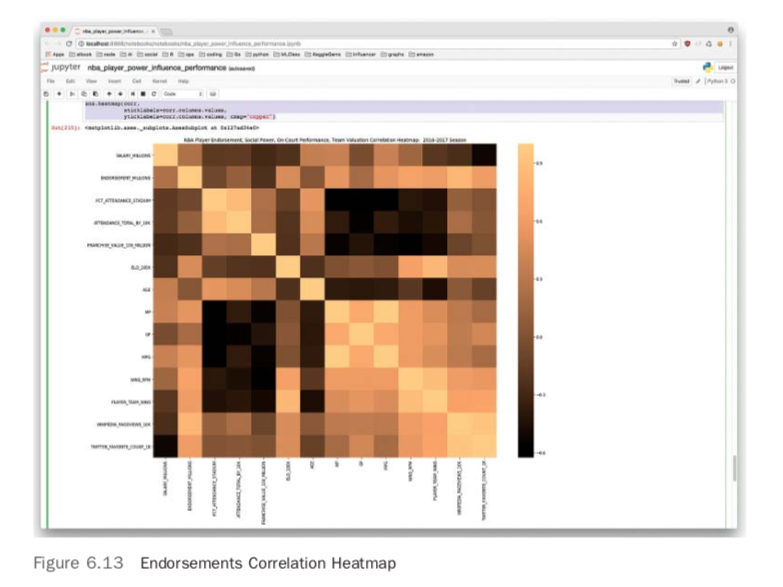Open the Edit menu
Image resolution: width=783 pixels, height=587 pixels.
click(70, 81)
